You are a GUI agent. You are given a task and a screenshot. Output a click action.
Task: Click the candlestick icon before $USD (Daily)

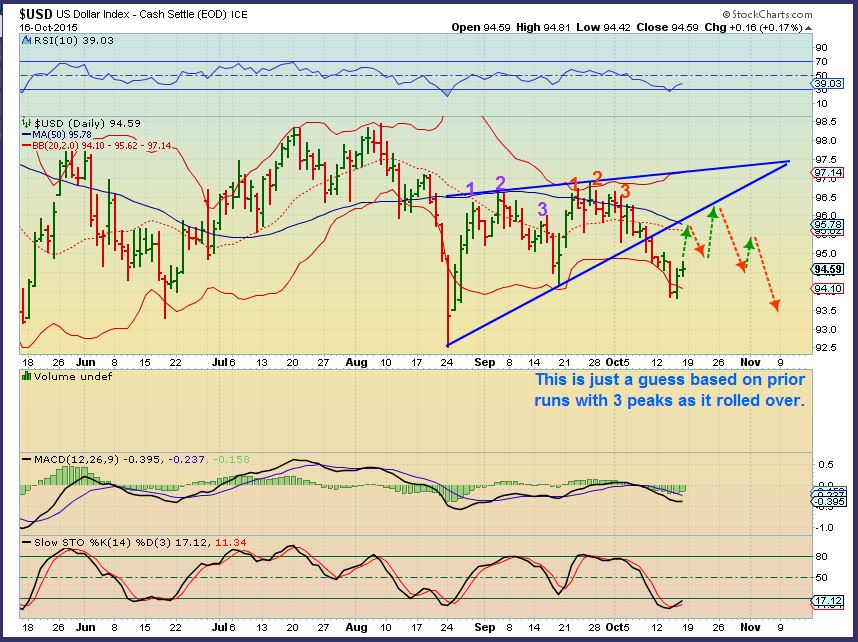coord(26,124)
